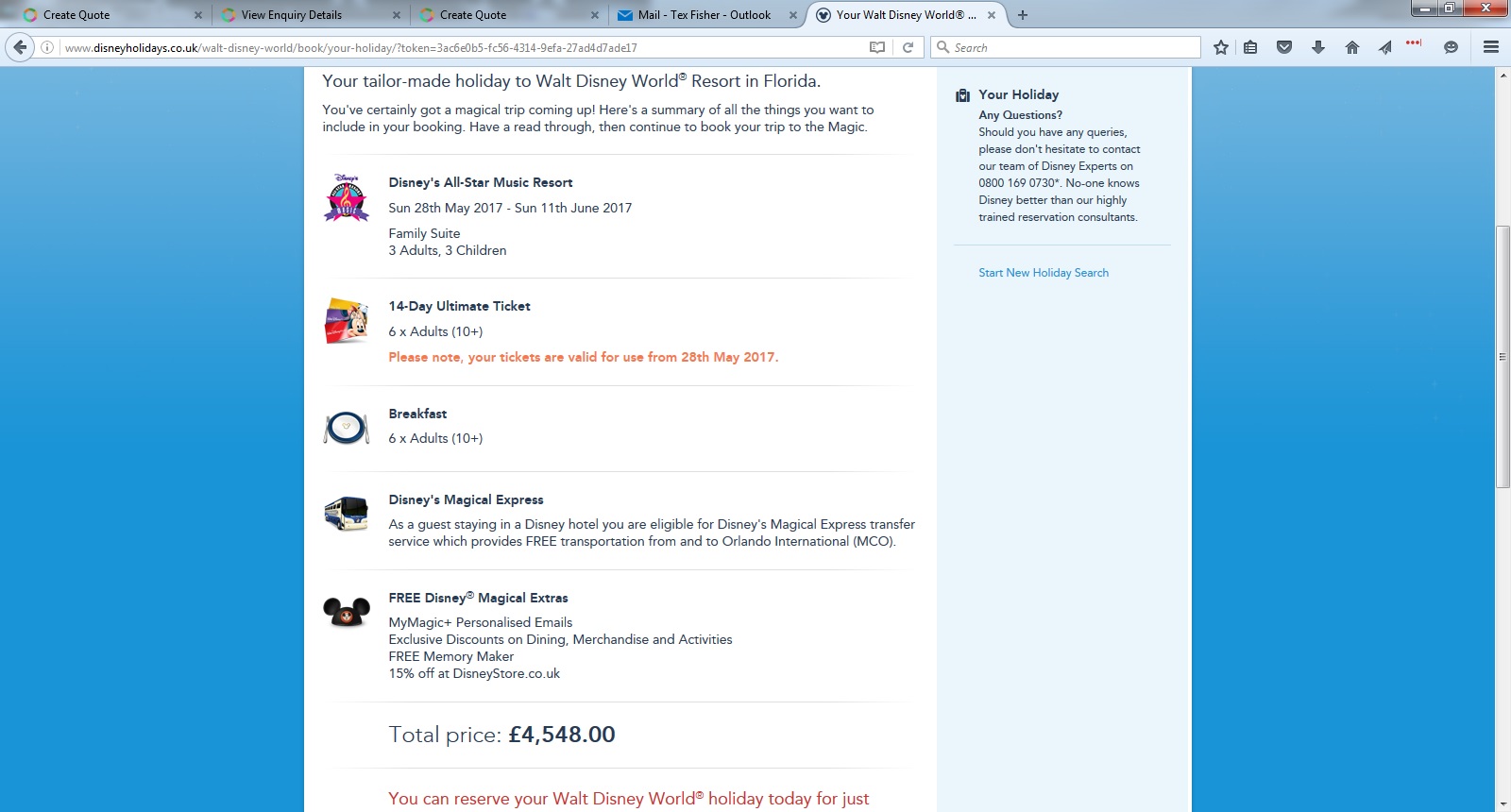Open a new browser tab

pos(1023,15)
